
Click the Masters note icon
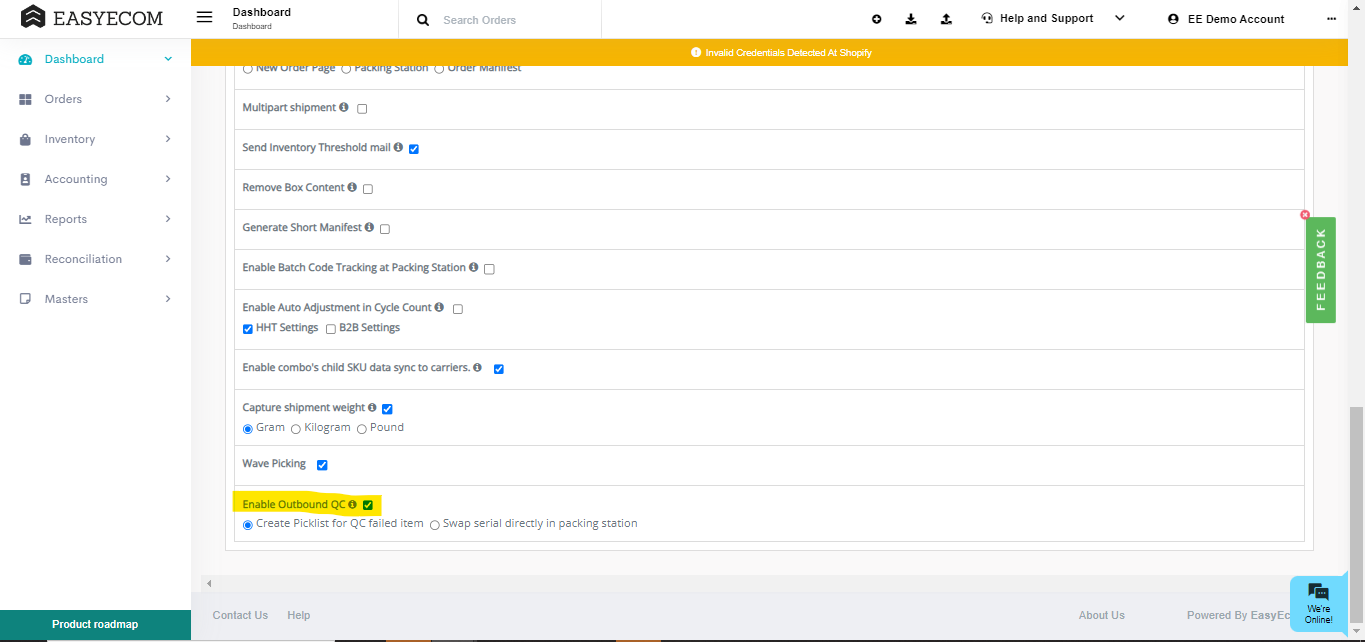point(26,299)
